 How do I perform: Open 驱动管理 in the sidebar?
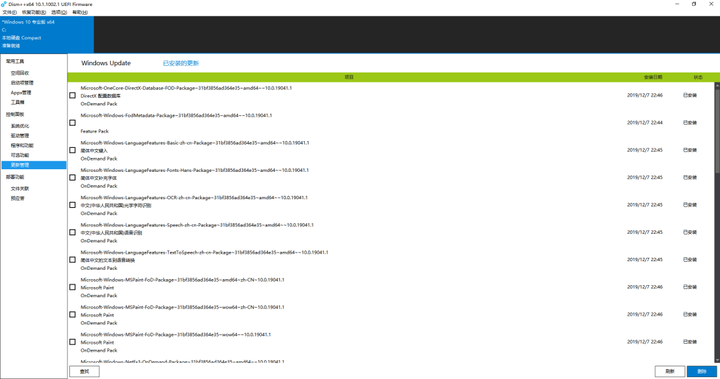pos(20,136)
